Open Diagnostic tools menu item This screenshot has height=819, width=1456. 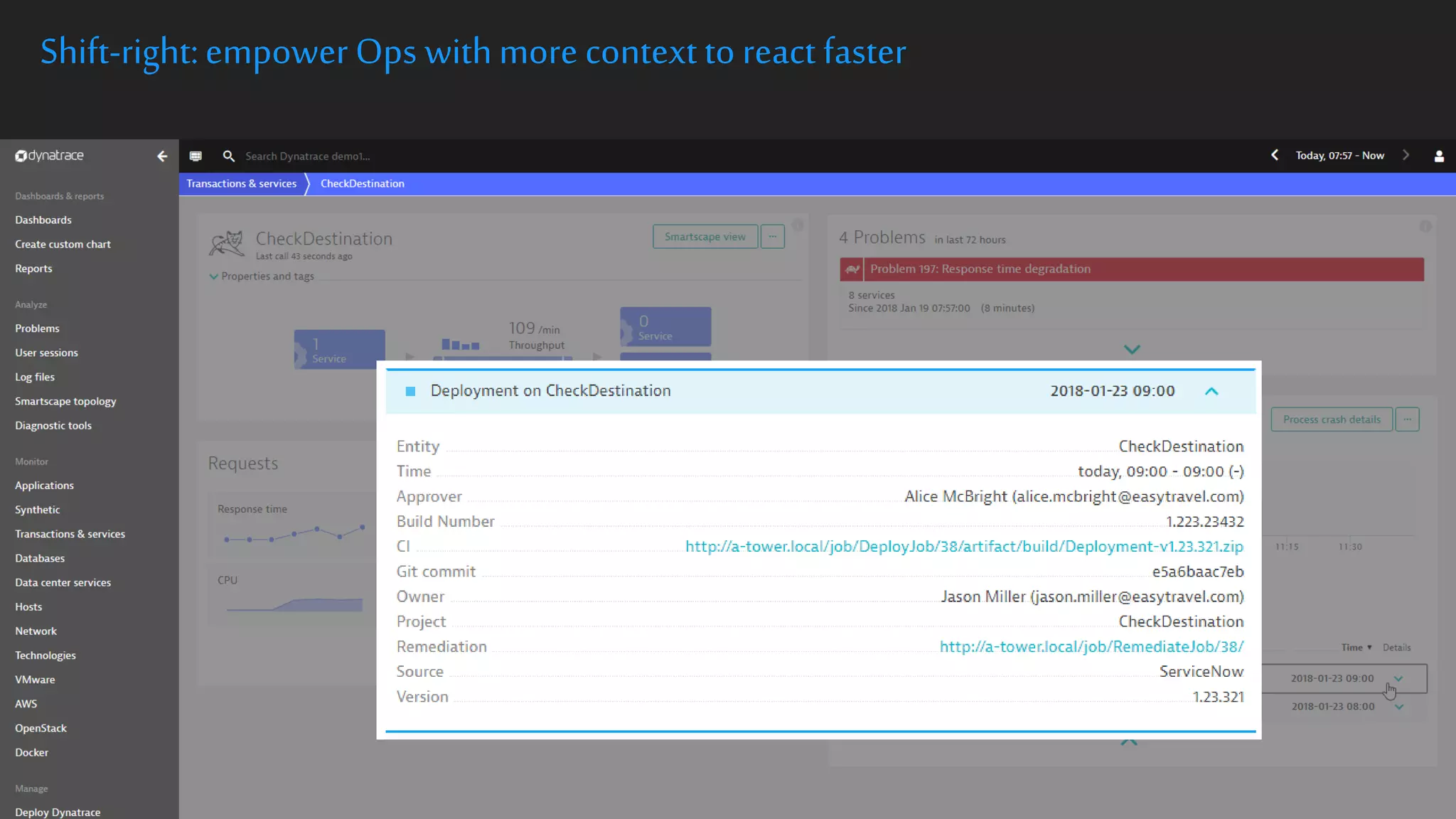pos(53,426)
